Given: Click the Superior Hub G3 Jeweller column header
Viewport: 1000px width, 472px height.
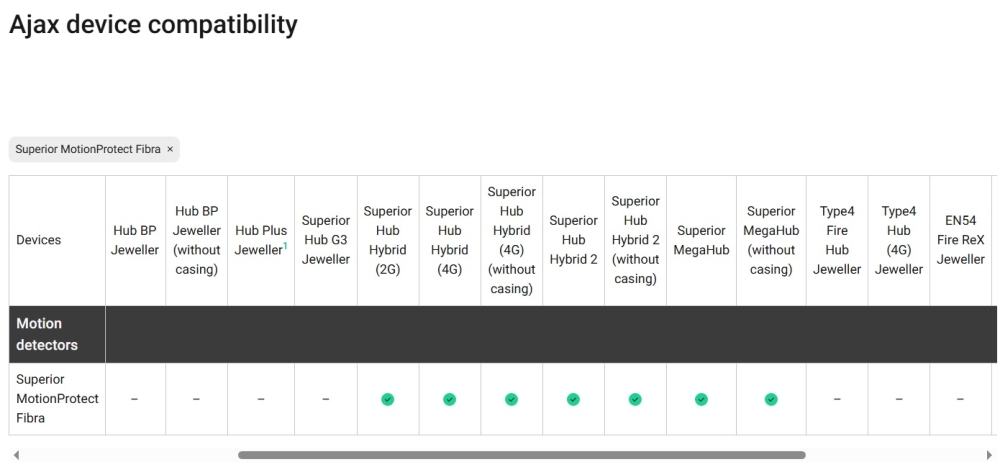Looking at the screenshot, I should point(326,240).
